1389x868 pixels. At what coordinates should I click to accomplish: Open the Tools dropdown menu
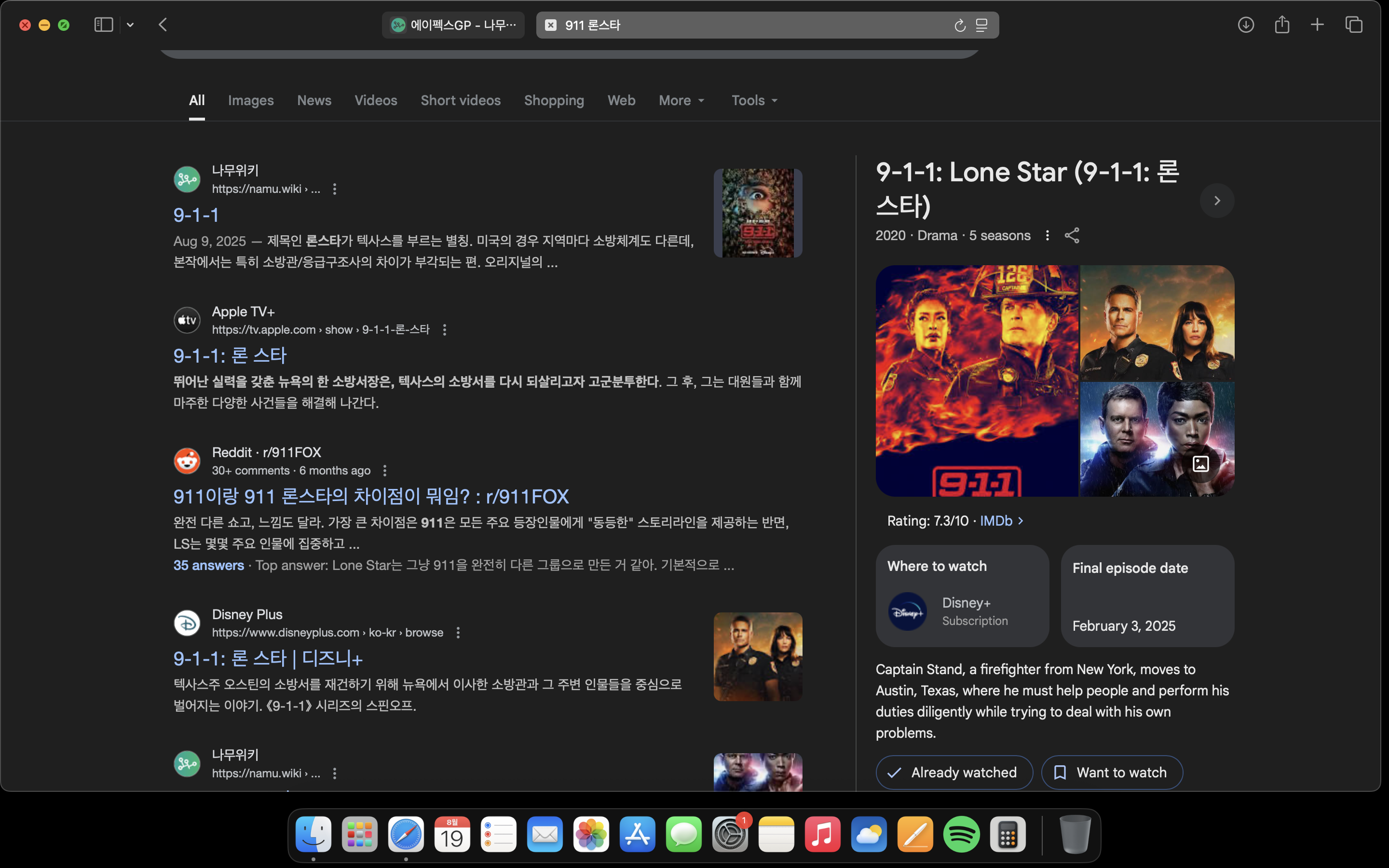(x=754, y=100)
